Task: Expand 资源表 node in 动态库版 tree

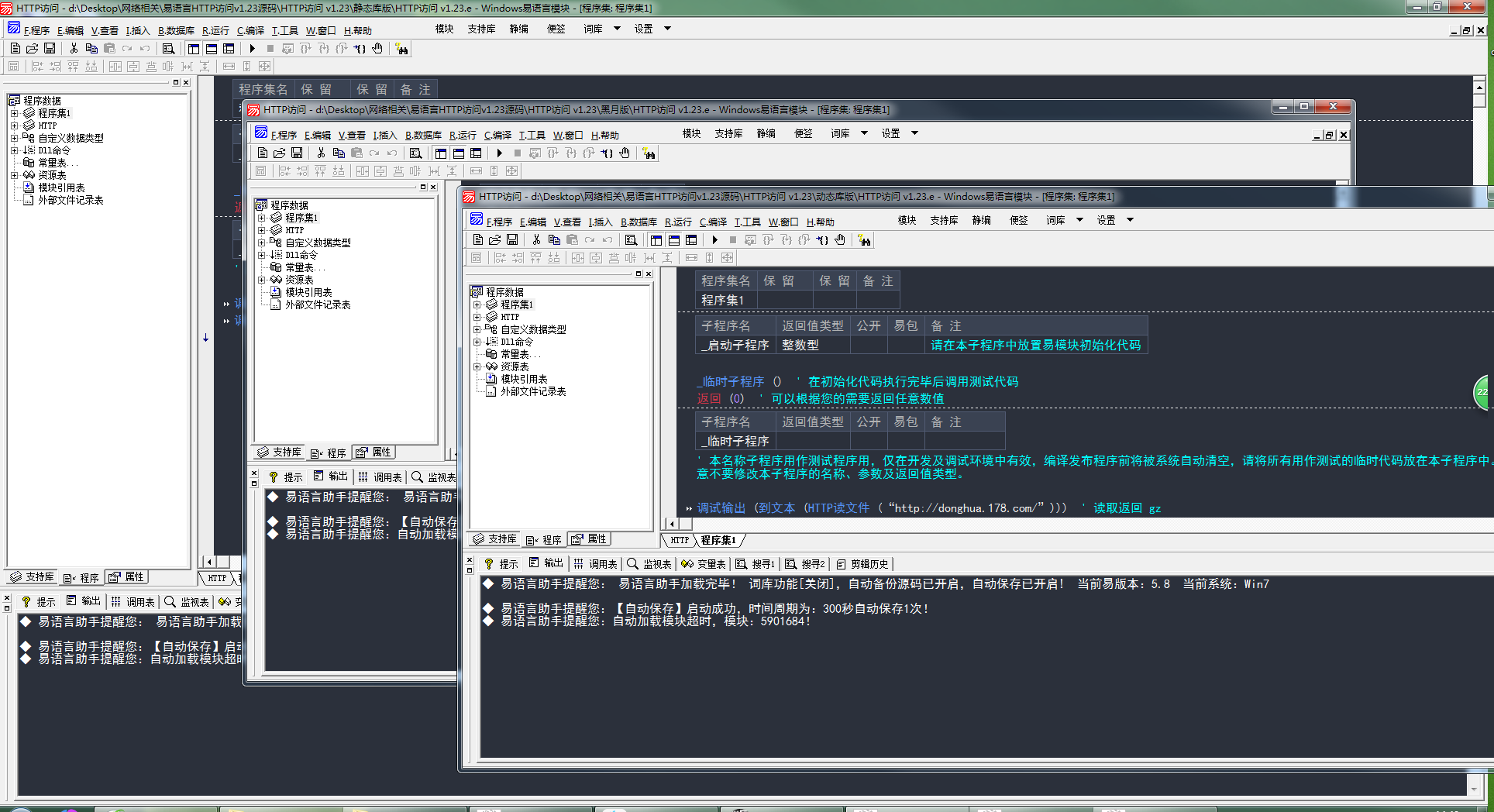Action: click(x=477, y=366)
